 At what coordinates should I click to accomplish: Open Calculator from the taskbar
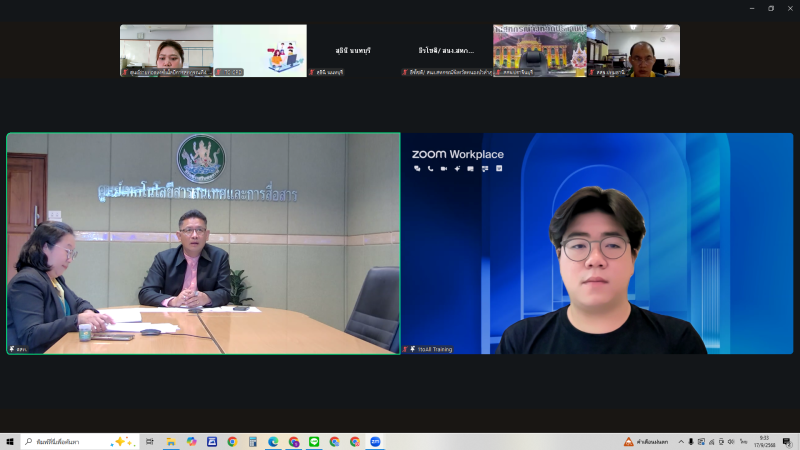(252, 441)
